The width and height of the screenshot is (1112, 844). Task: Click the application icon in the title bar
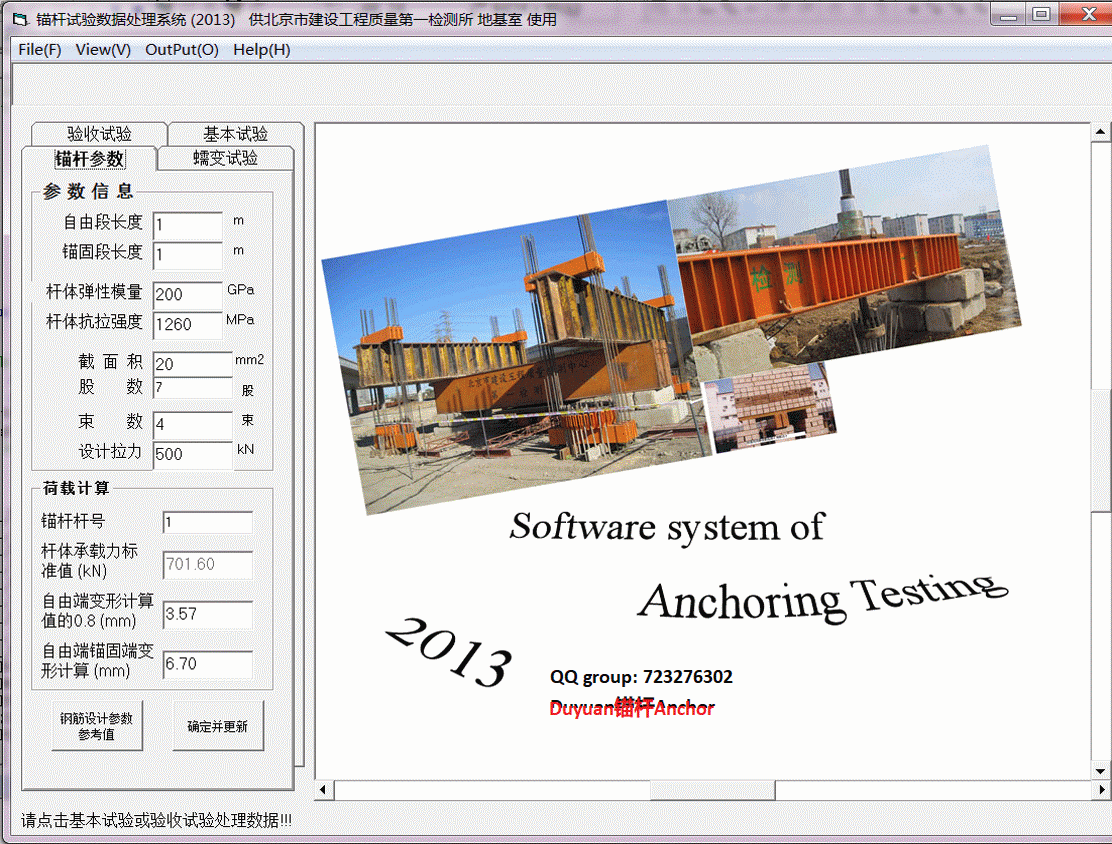tap(19, 19)
